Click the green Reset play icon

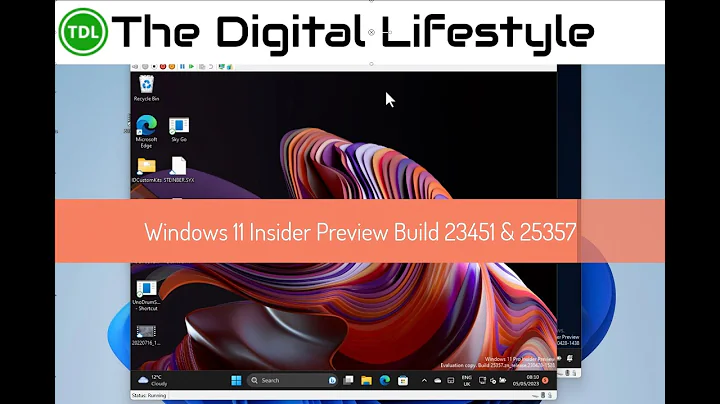coord(191,67)
